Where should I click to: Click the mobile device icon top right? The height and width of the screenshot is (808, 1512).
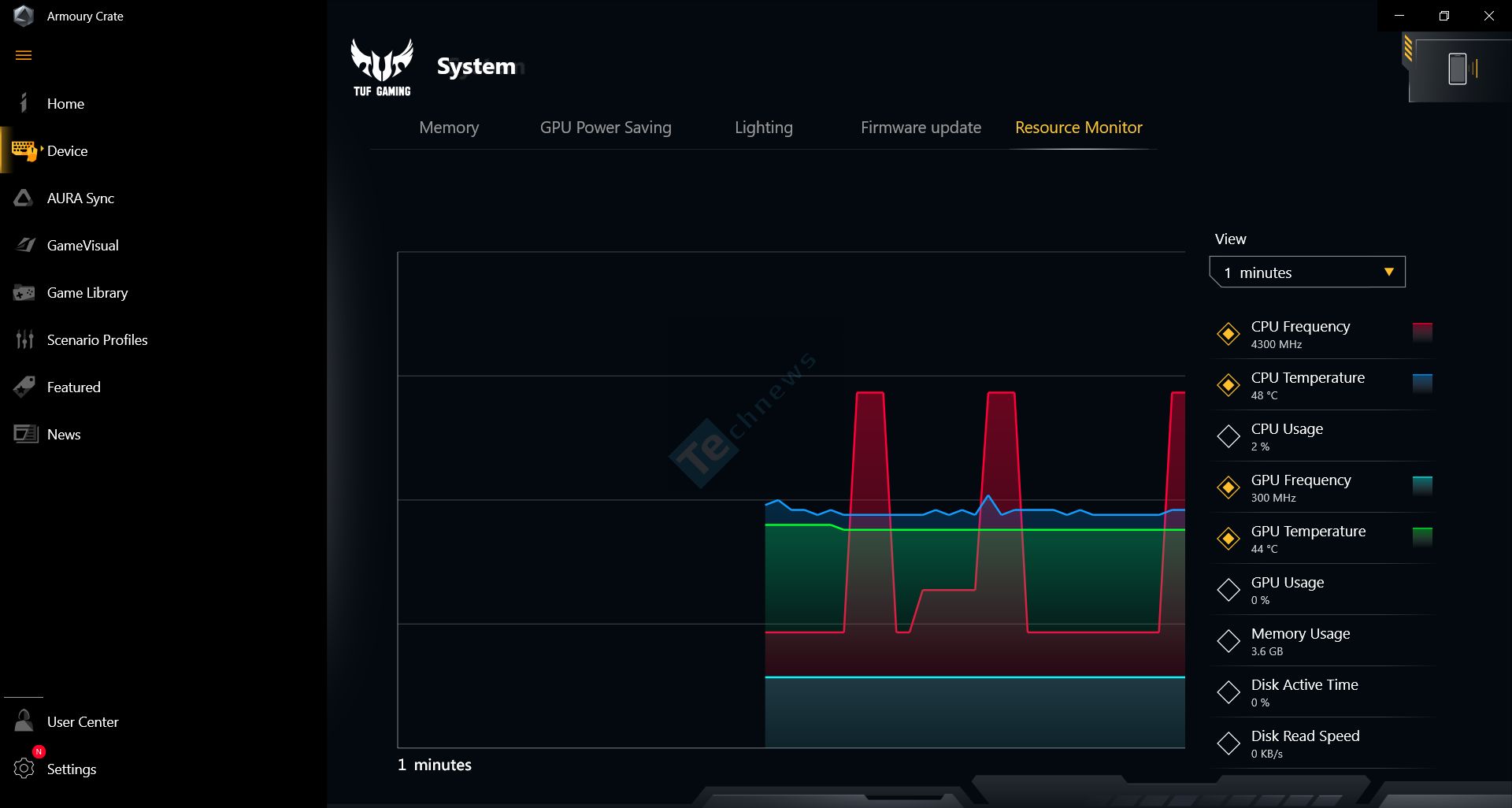pyautogui.click(x=1457, y=69)
